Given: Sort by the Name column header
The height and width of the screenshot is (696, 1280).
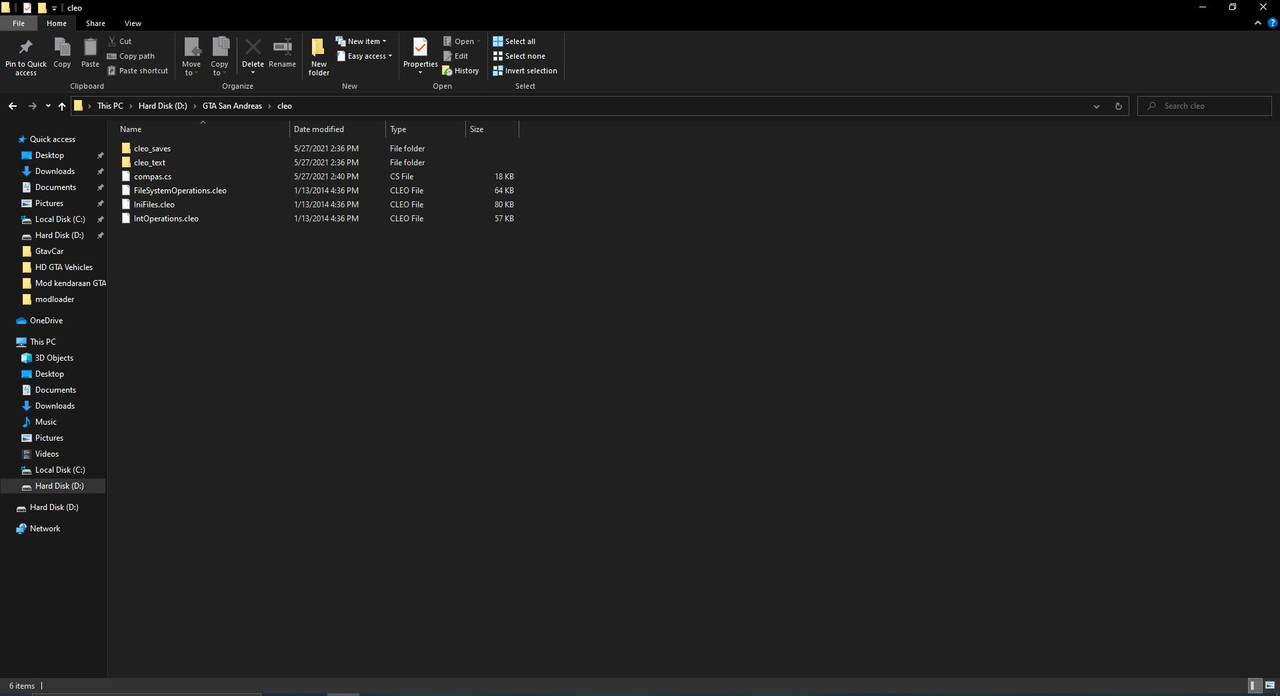Looking at the screenshot, I should coord(202,129).
